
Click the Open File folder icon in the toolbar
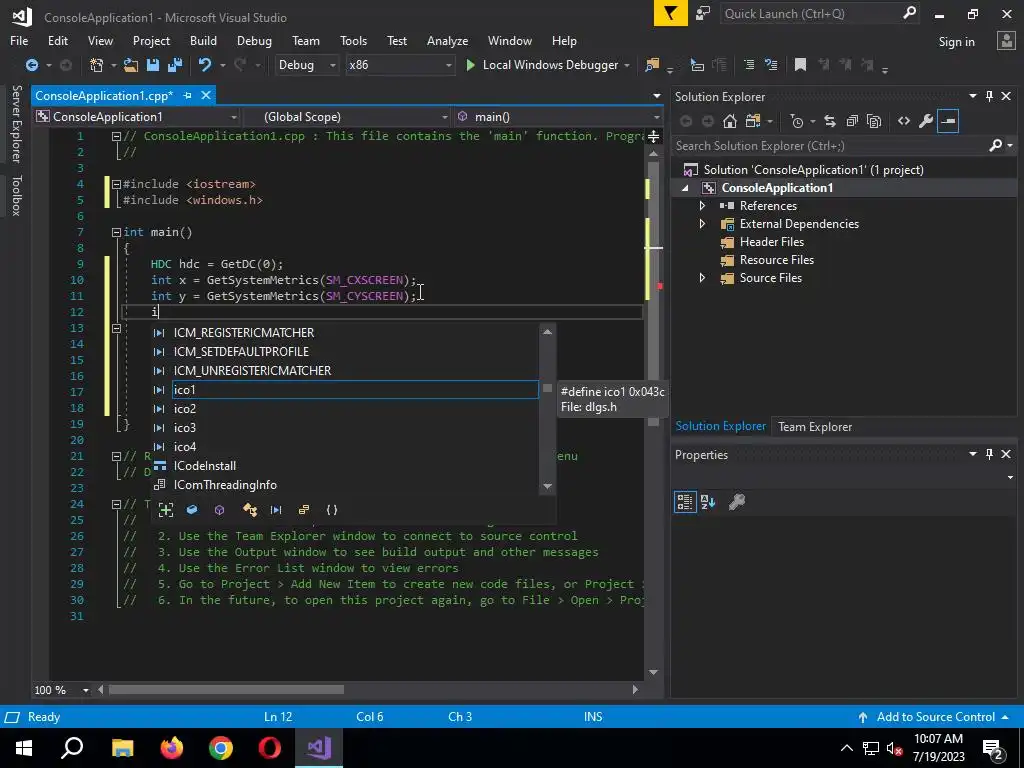tap(131, 65)
